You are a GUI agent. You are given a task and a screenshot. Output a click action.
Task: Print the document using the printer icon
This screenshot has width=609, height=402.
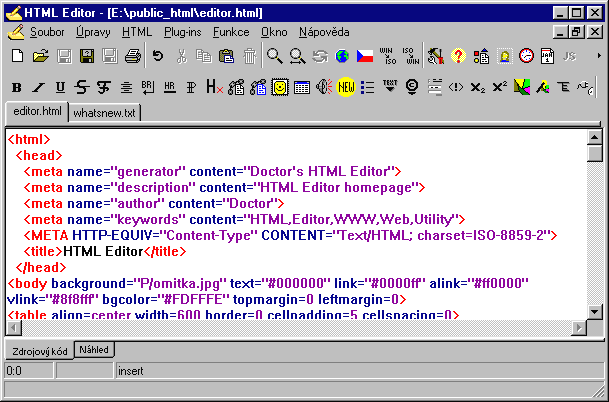[x=132, y=56]
